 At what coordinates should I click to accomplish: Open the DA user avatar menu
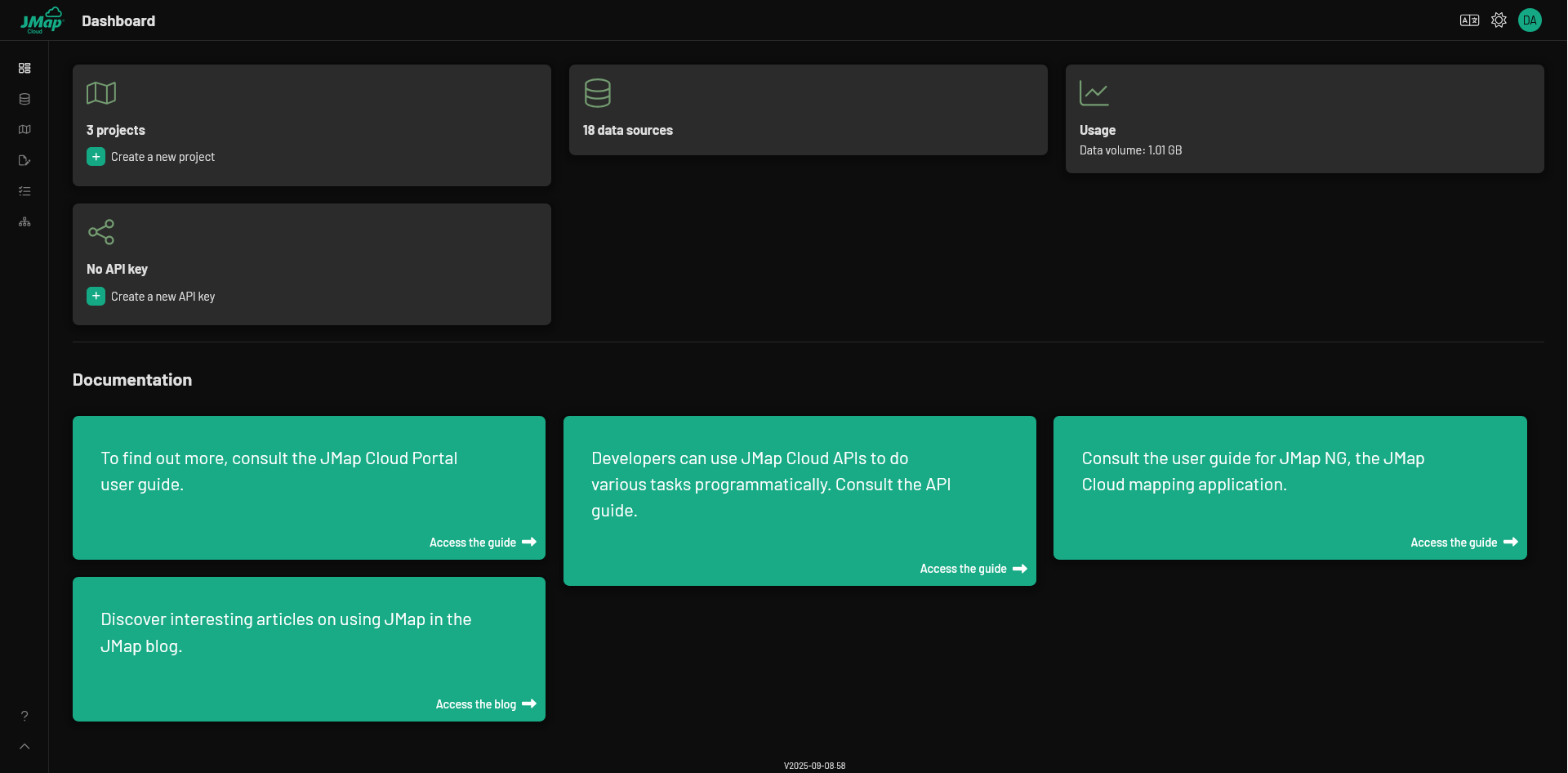[1530, 20]
